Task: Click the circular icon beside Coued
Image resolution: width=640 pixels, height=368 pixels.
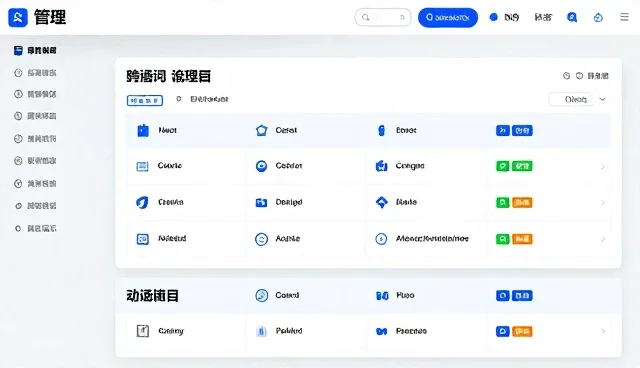Action: (262, 295)
